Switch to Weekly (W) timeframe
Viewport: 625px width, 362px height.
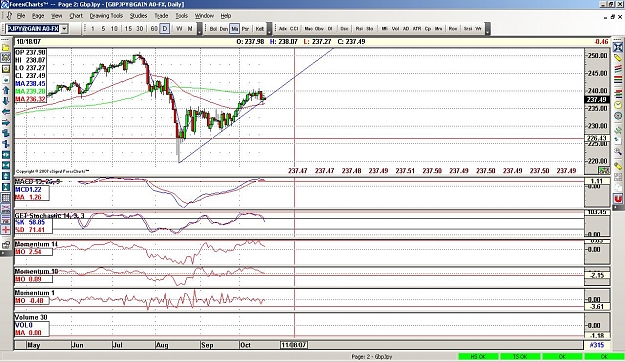179,29
